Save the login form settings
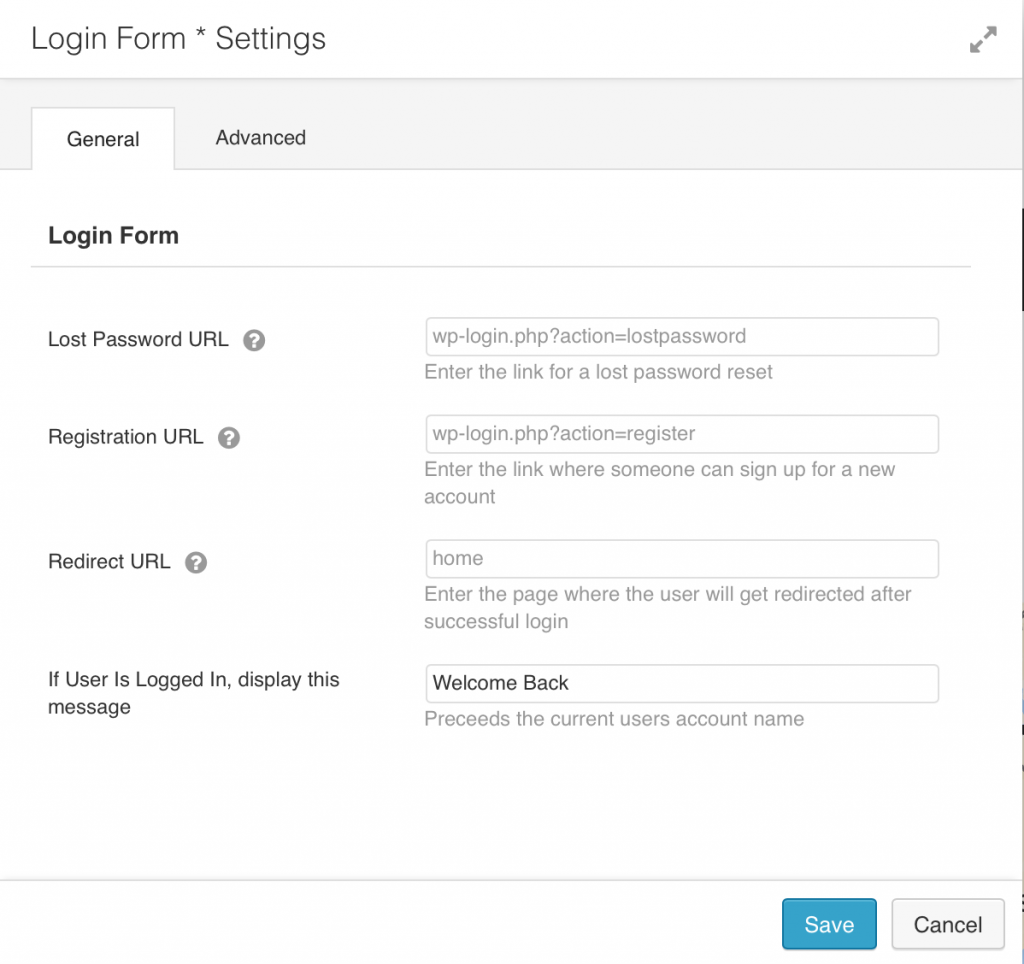 coord(829,924)
